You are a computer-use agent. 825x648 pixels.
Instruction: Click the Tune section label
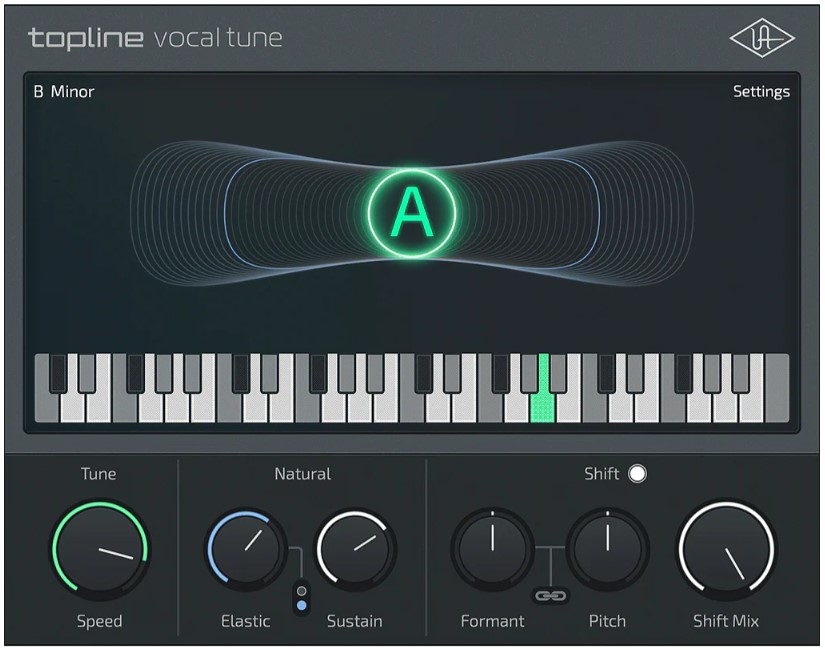coord(98,474)
